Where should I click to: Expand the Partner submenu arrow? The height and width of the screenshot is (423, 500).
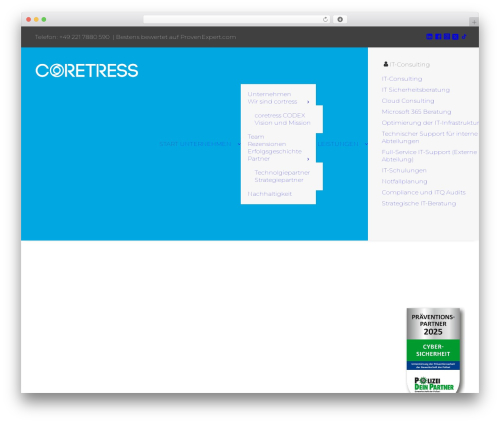pyautogui.click(x=308, y=159)
